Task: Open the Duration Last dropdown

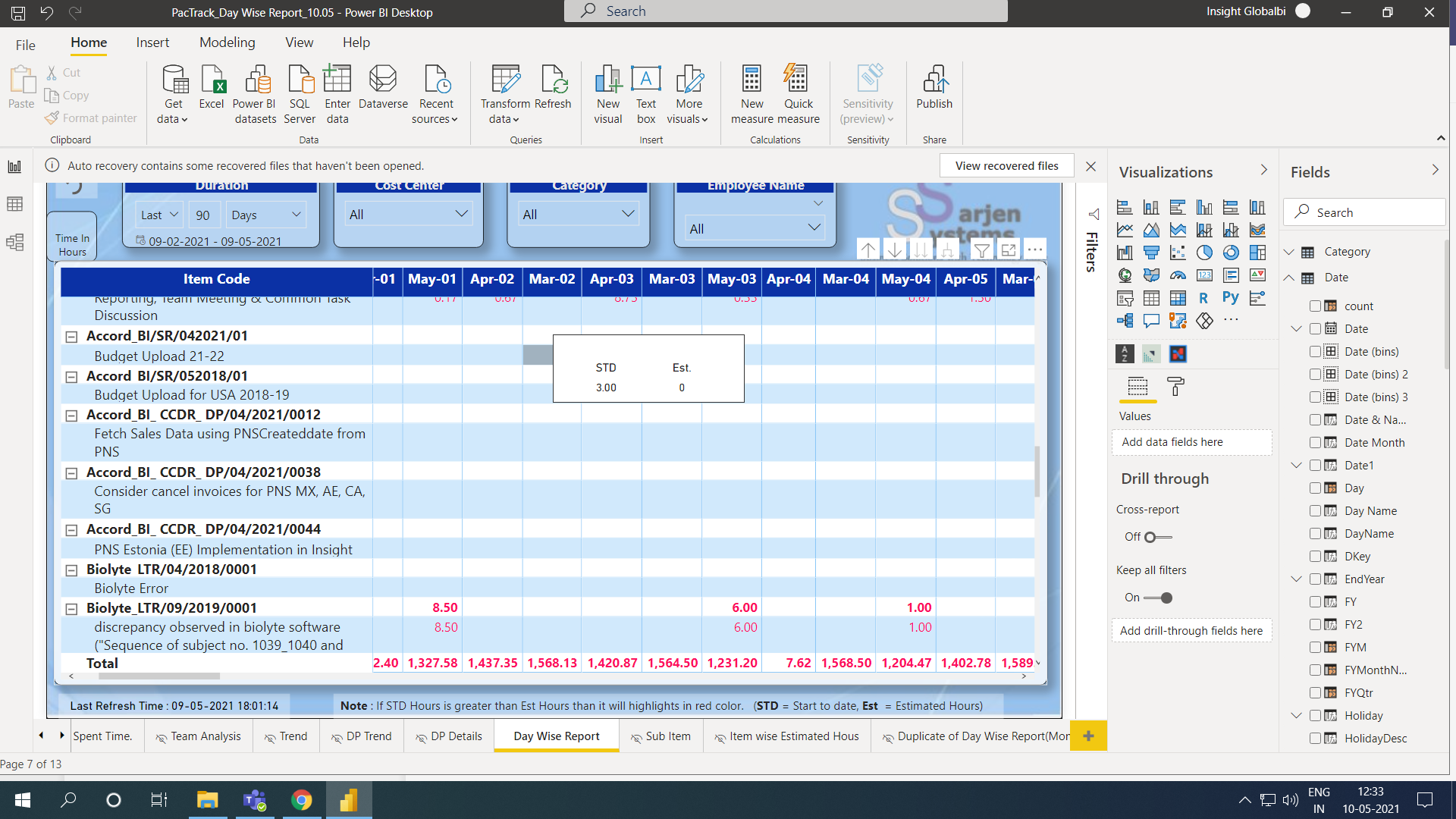Action: click(158, 215)
